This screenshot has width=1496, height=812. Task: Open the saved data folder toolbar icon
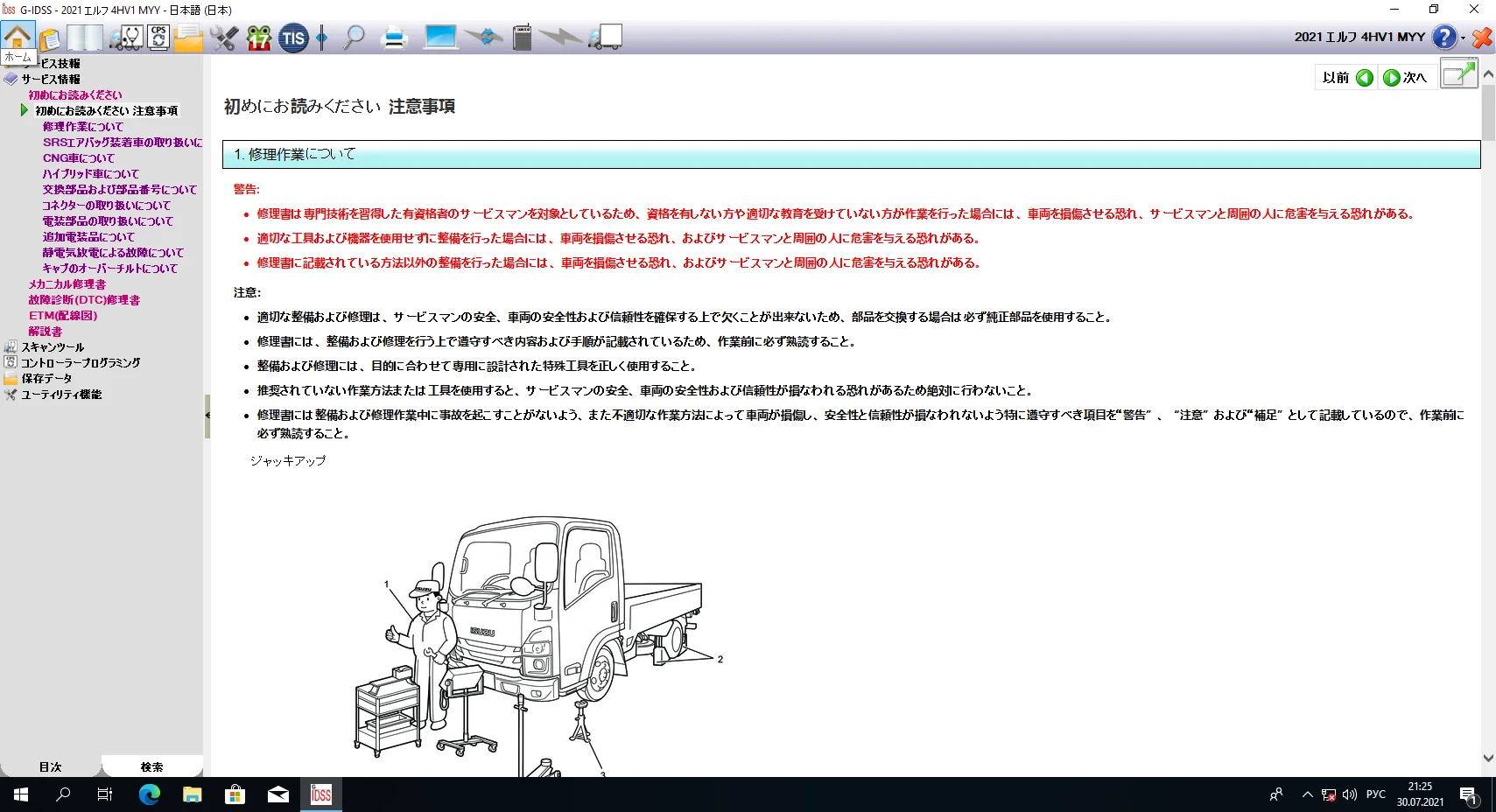click(x=188, y=38)
